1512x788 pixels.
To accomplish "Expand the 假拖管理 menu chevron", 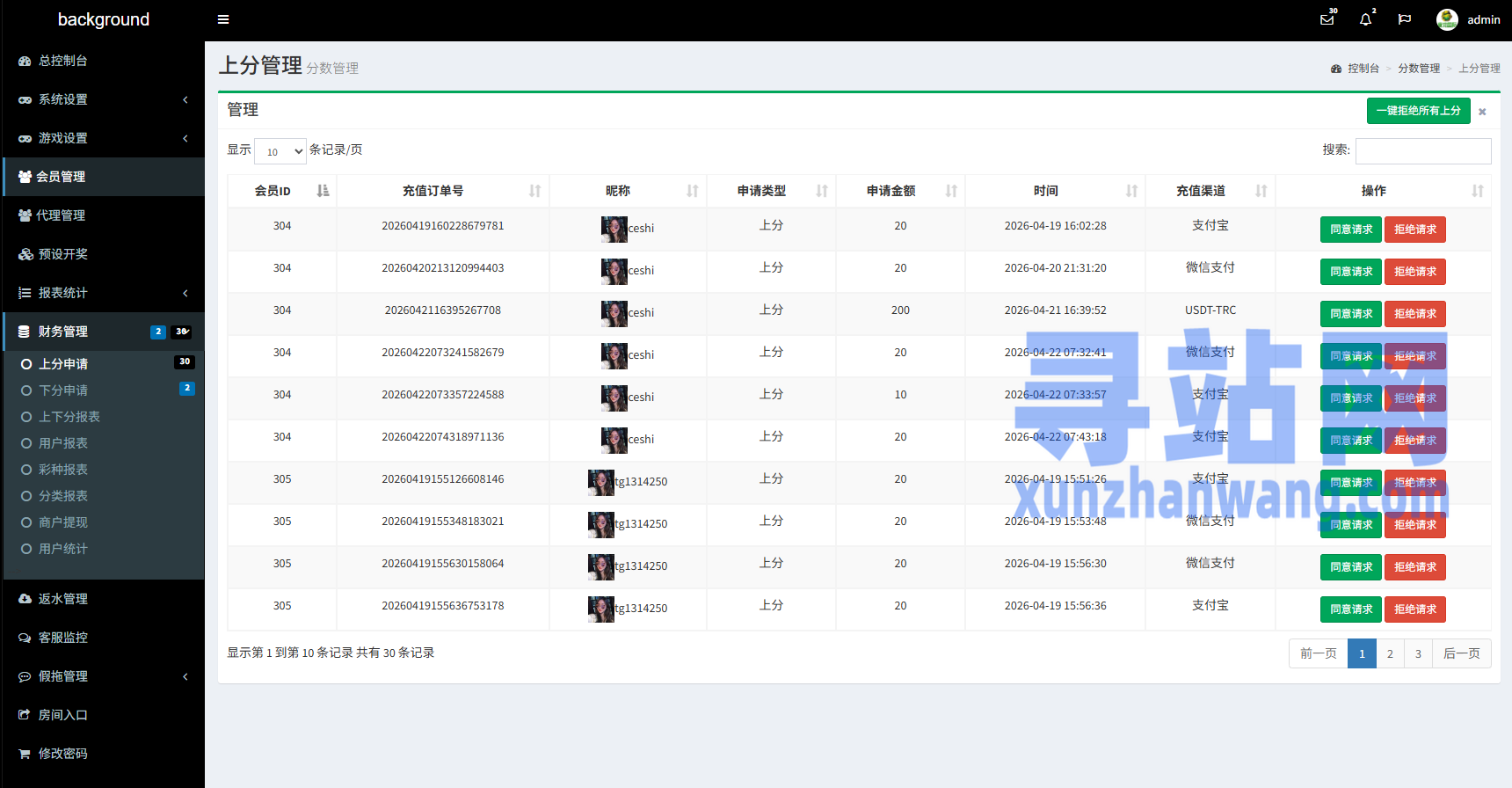I will pos(185,676).
